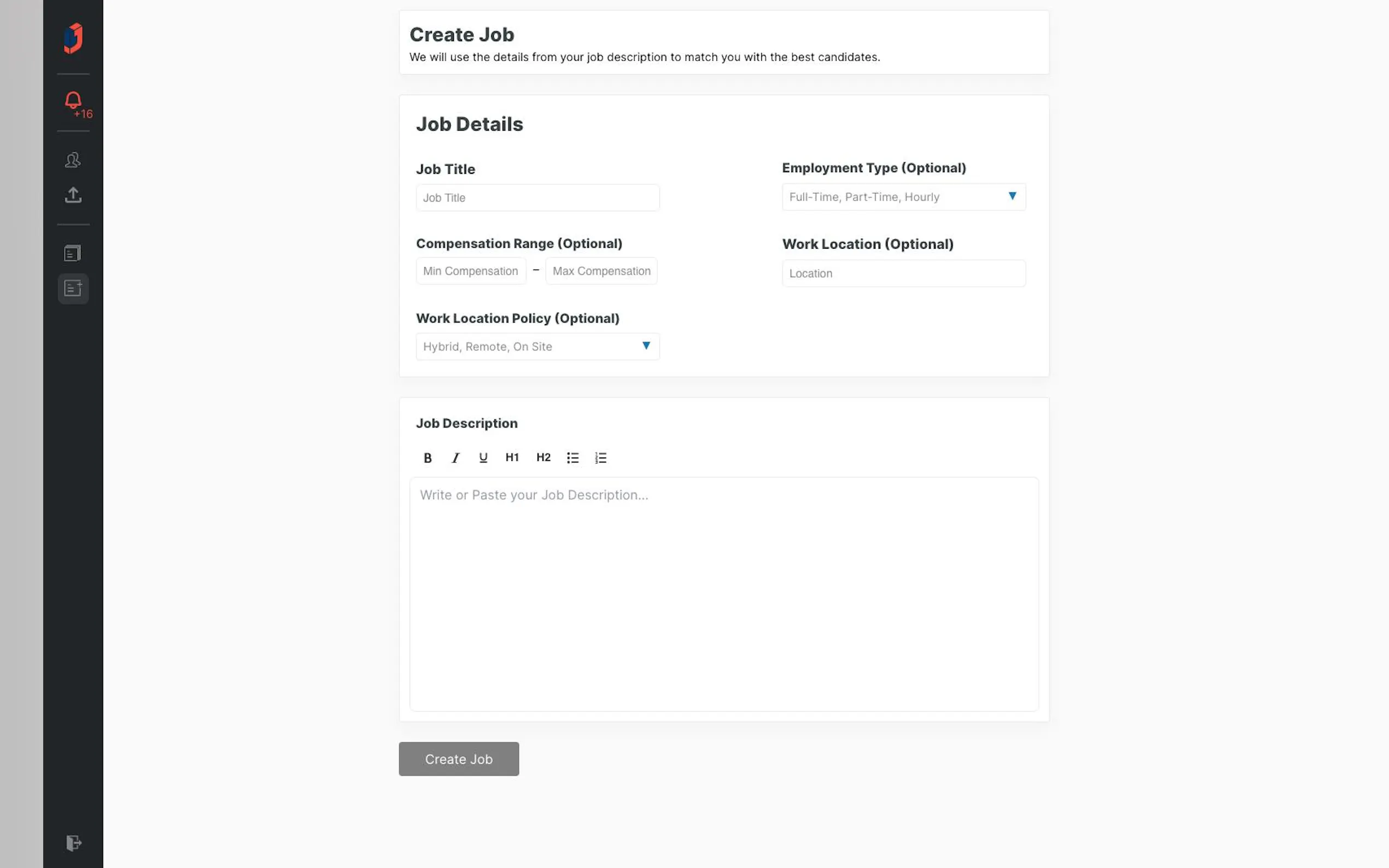
Task: Insert a numbered list
Action: tap(600, 458)
